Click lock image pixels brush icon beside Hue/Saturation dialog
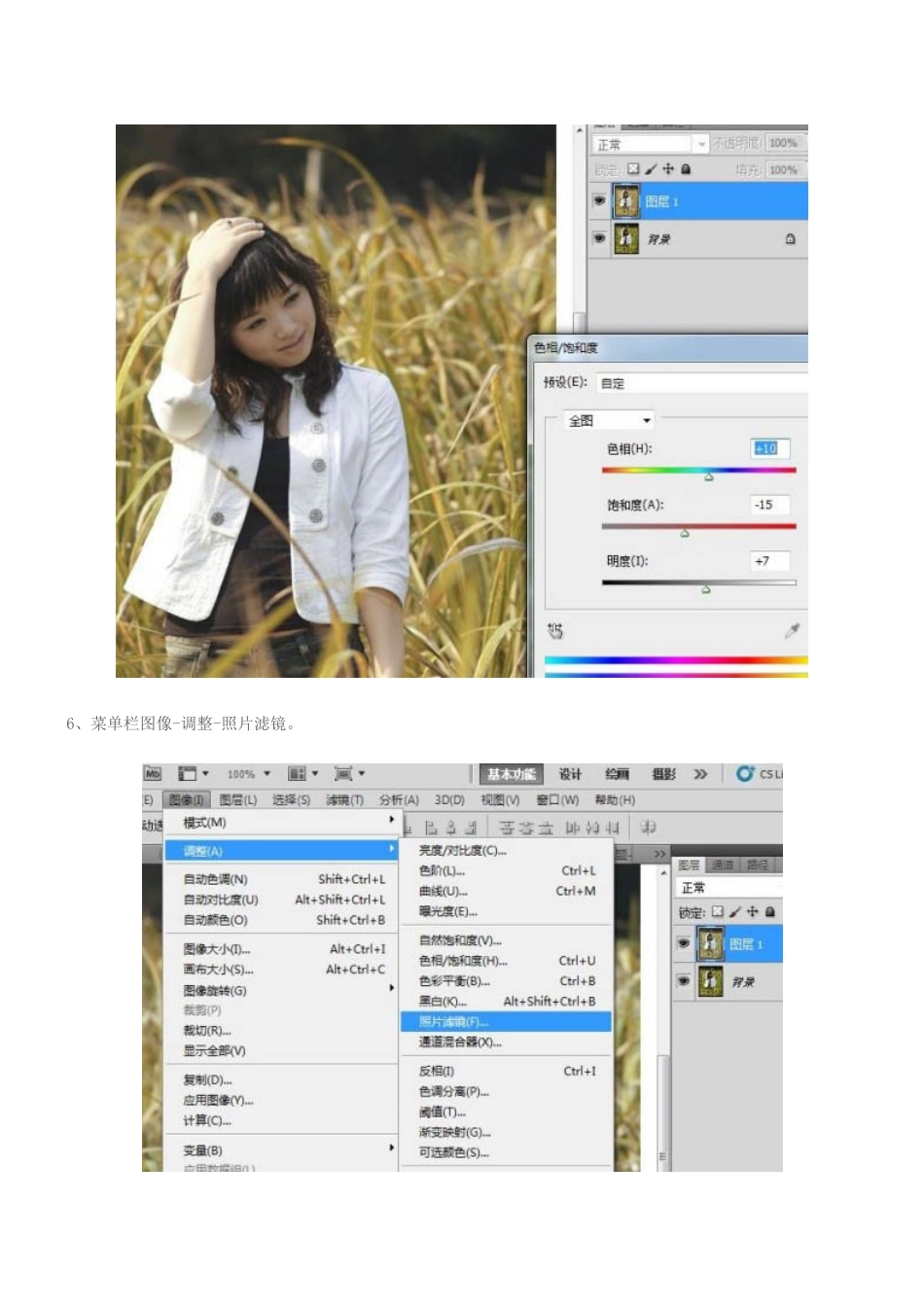This screenshot has width=924, height=1307. pos(651,169)
